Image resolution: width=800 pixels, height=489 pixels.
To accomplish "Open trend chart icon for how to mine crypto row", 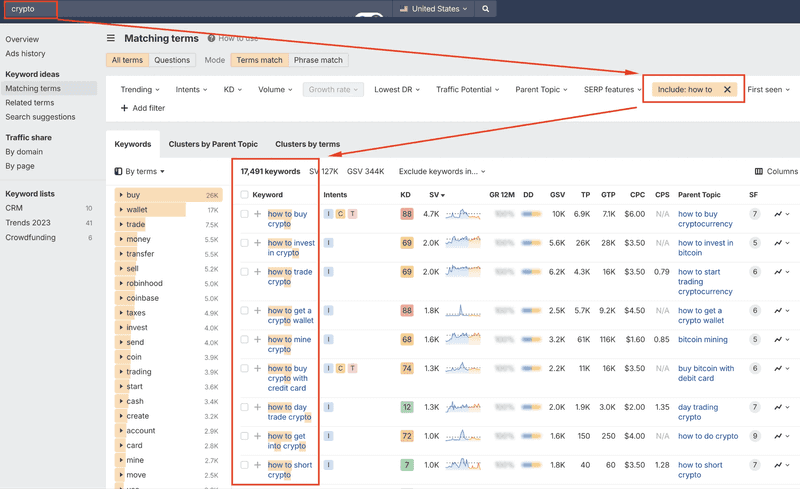I will (778, 339).
